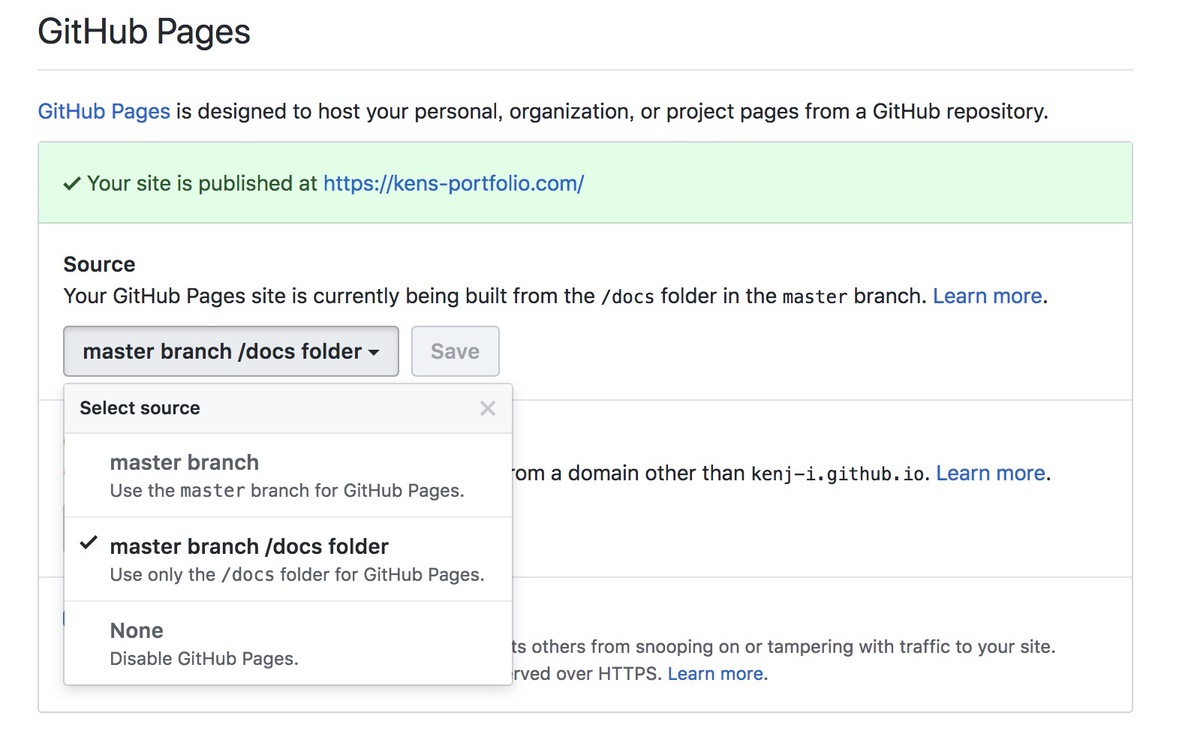Open the "master branch /docs folder" source button
Screen dimensions: 1200x749
pos(230,351)
